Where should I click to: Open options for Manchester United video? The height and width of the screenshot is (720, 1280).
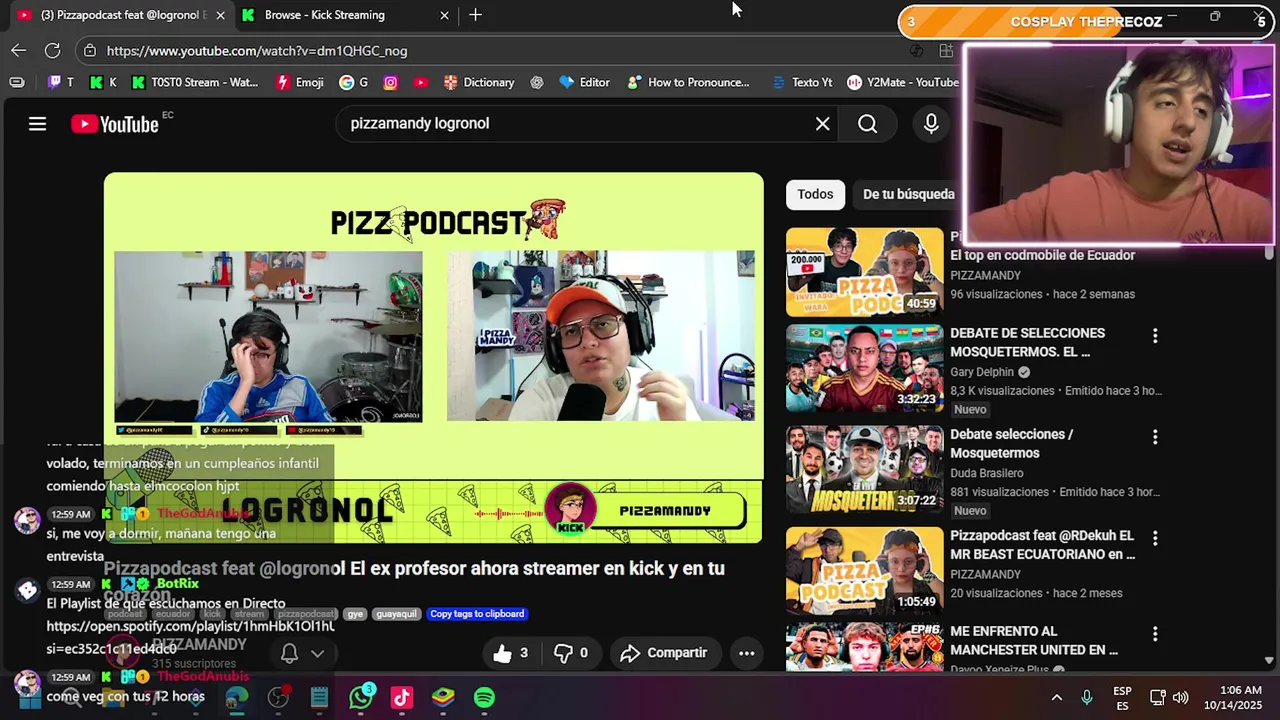click(1155, 634)
